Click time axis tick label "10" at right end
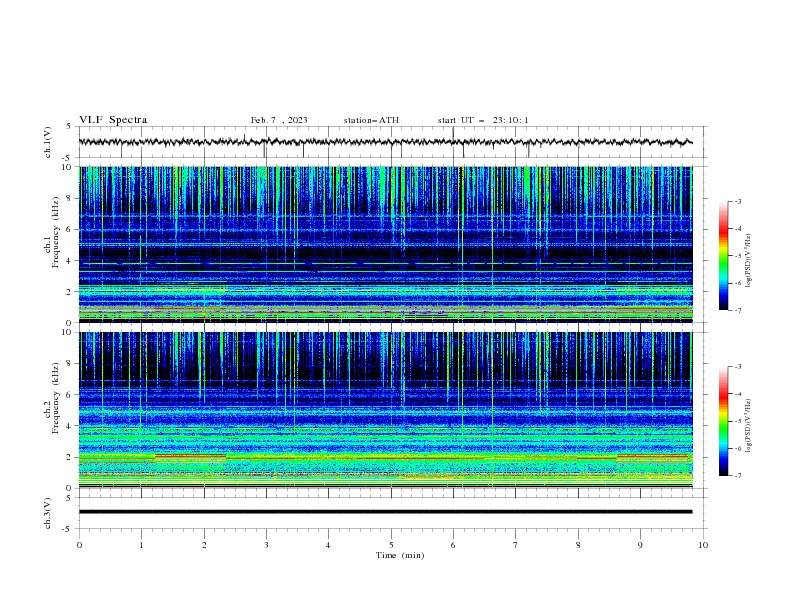This screenshot has width=792, height=612. pos(703,545)
